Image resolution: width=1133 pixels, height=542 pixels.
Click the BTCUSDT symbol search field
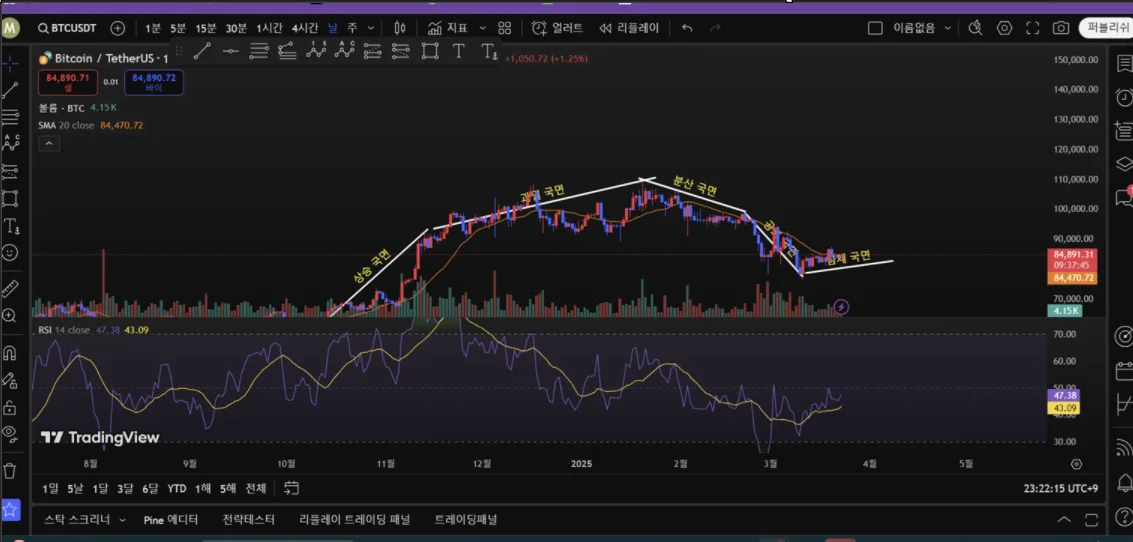[73, 28]
